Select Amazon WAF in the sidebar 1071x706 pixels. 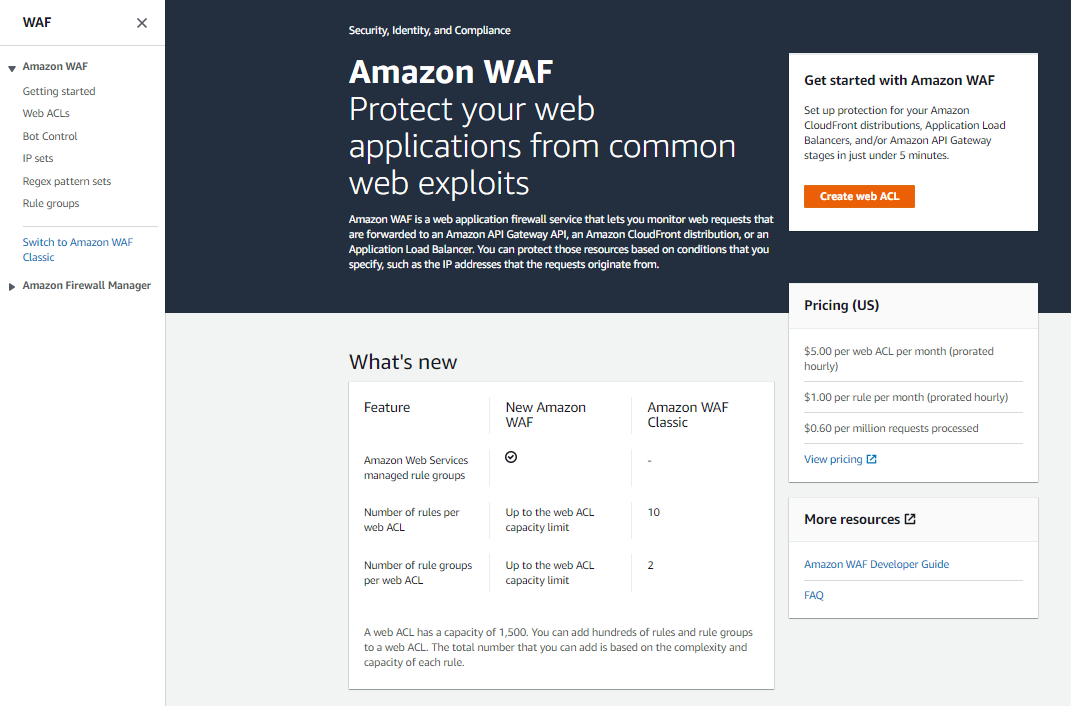[55, 66]
